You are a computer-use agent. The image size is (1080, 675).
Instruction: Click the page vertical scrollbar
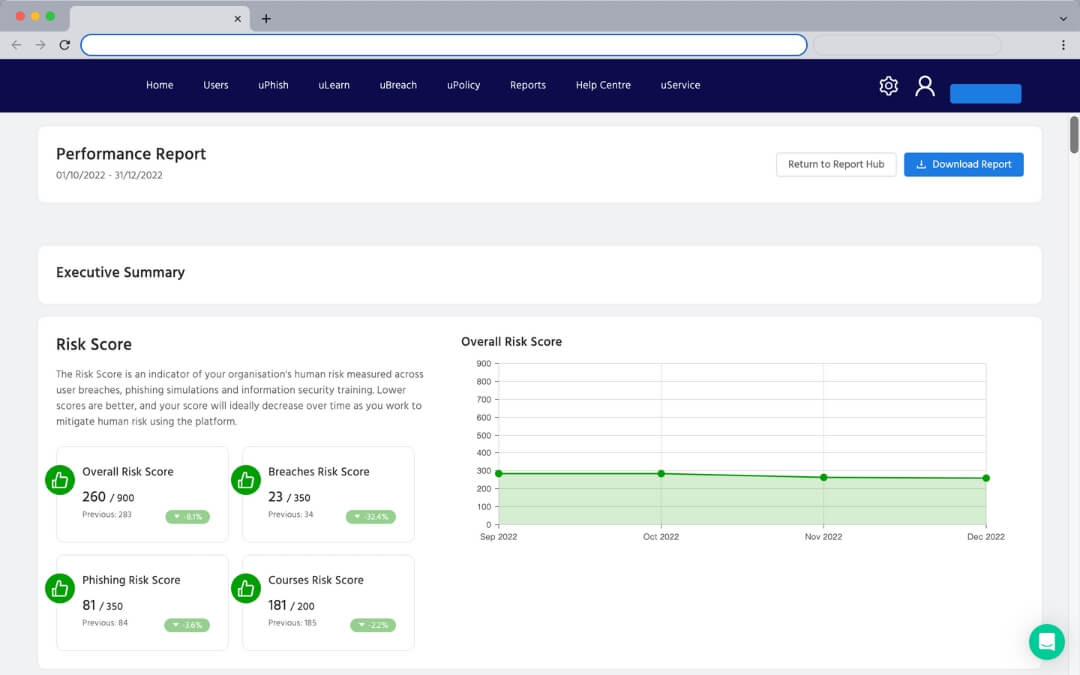1074,135
